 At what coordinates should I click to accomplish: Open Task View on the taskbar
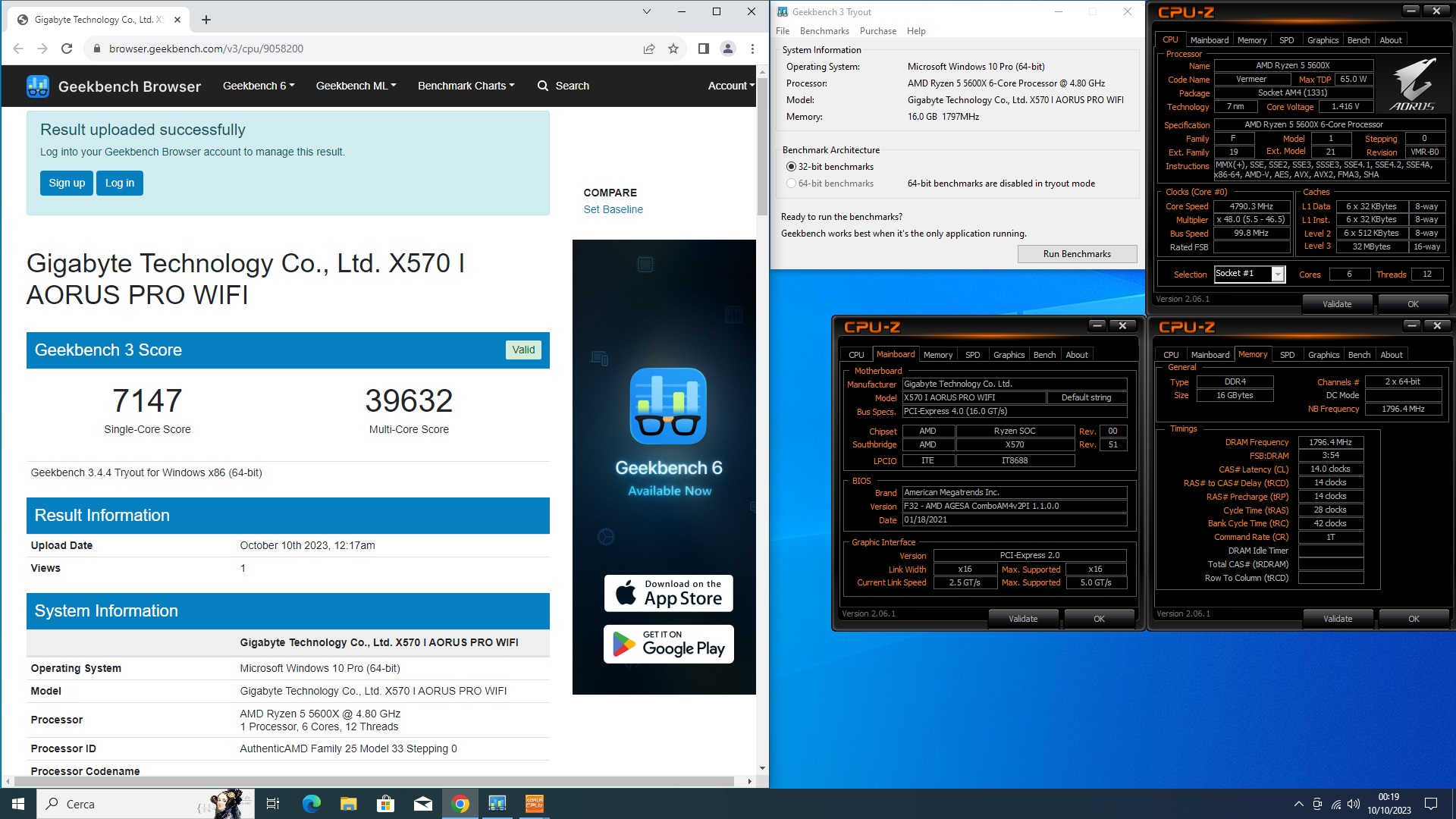click(x=273, y=804)
